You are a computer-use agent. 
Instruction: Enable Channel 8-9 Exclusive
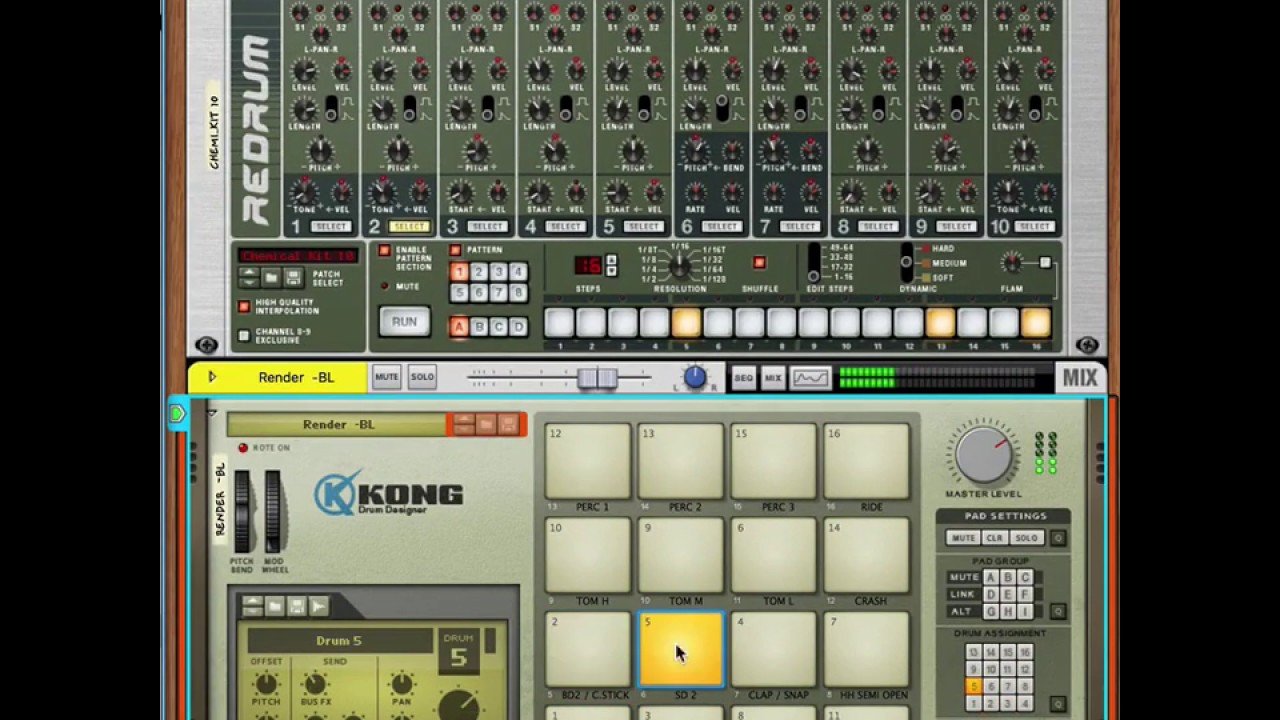(x=244, y=335)
